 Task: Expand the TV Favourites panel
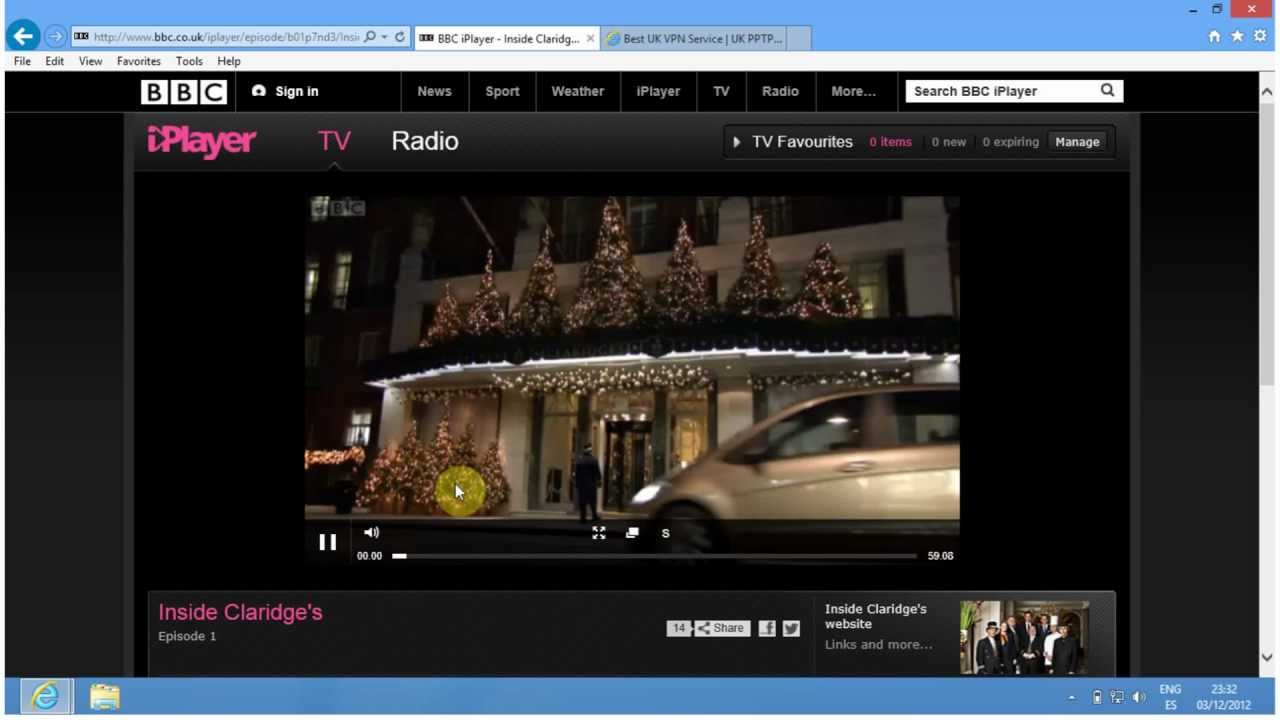(737, 142)
